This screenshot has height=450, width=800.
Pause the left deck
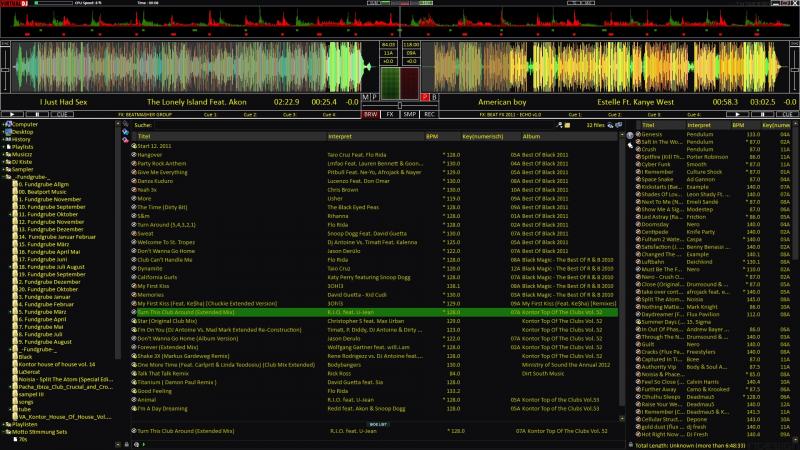(x=37, y=114)
